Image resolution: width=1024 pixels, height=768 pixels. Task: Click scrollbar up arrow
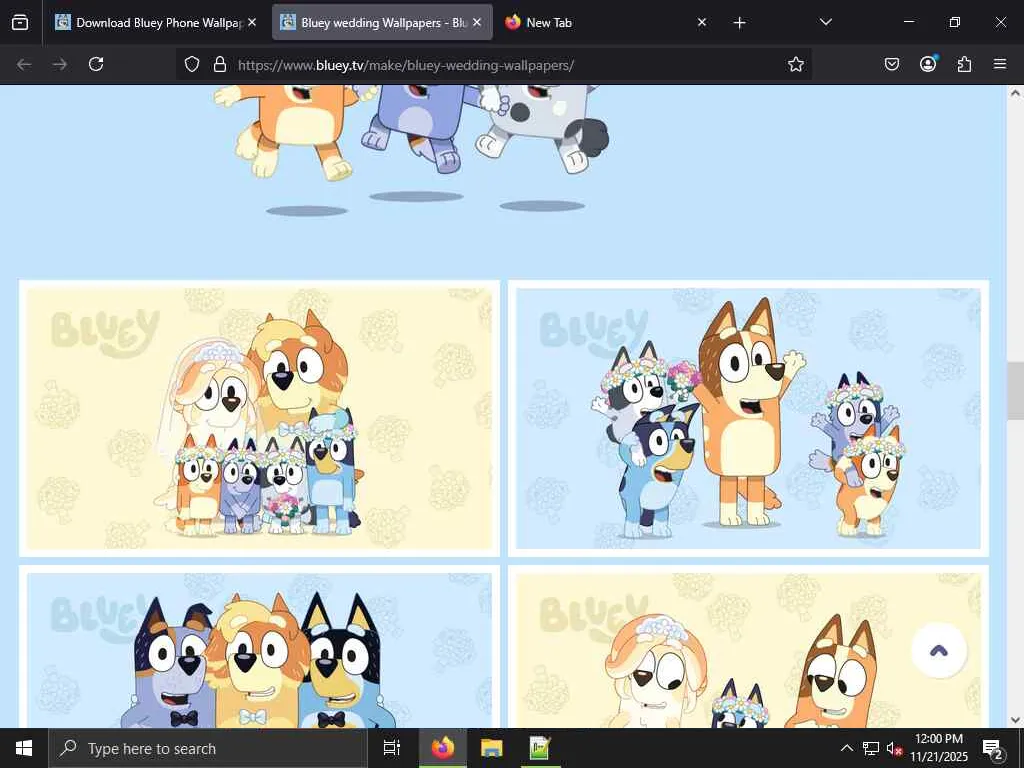pos(1015,93)
